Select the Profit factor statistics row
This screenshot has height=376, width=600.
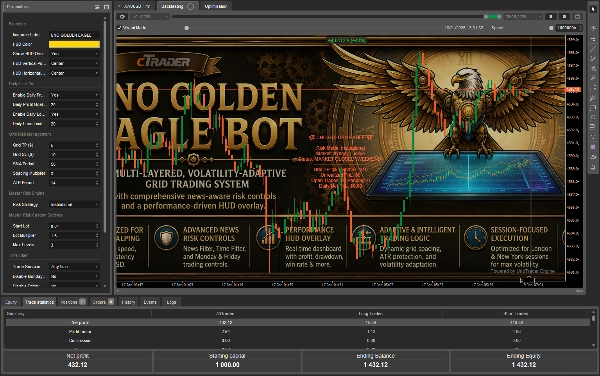click(x=297, y=332)
